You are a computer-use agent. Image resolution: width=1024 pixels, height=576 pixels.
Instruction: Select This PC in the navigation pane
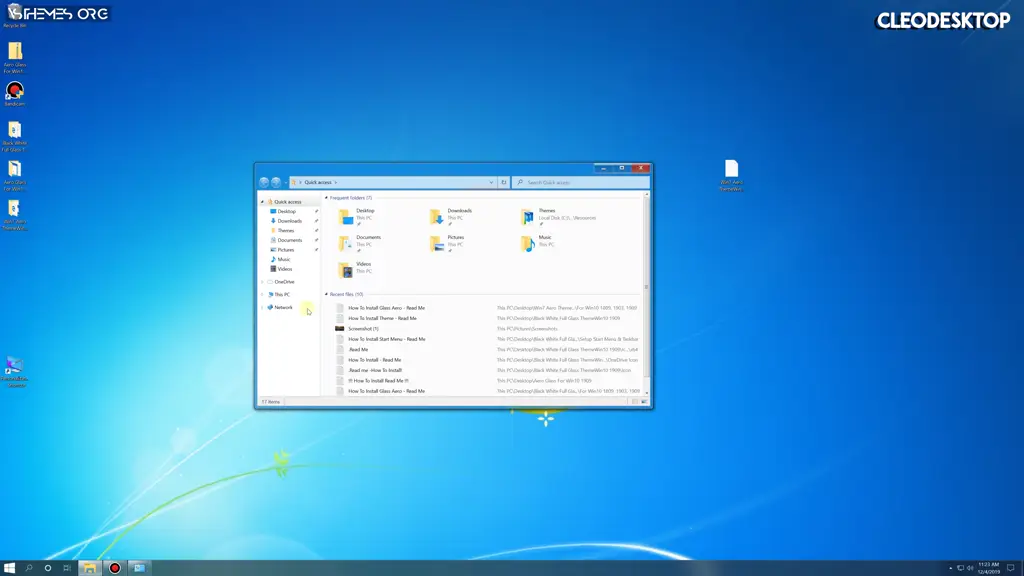click(280, 295)
